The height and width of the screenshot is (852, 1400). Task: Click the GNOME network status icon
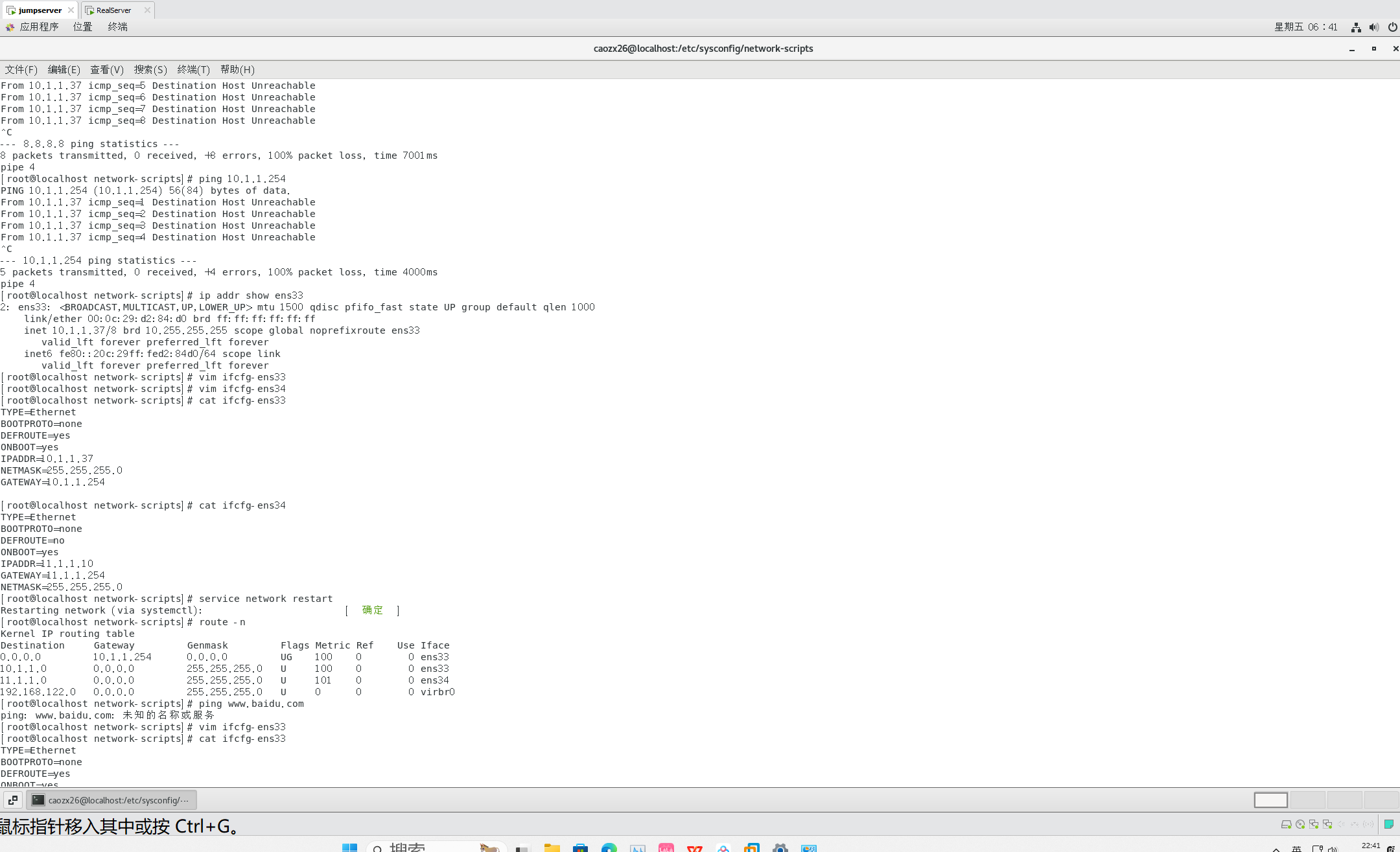pyautogui.click(x=1356, y=27)
